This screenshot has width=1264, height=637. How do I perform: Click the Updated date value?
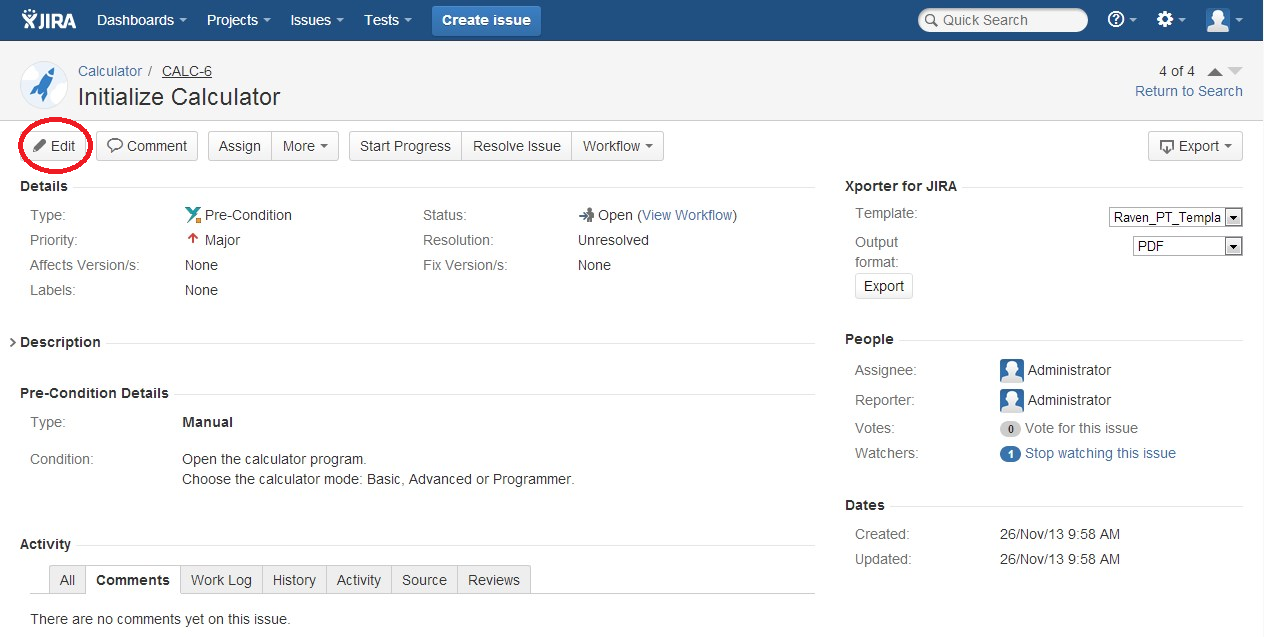(x=1060, y=559)
